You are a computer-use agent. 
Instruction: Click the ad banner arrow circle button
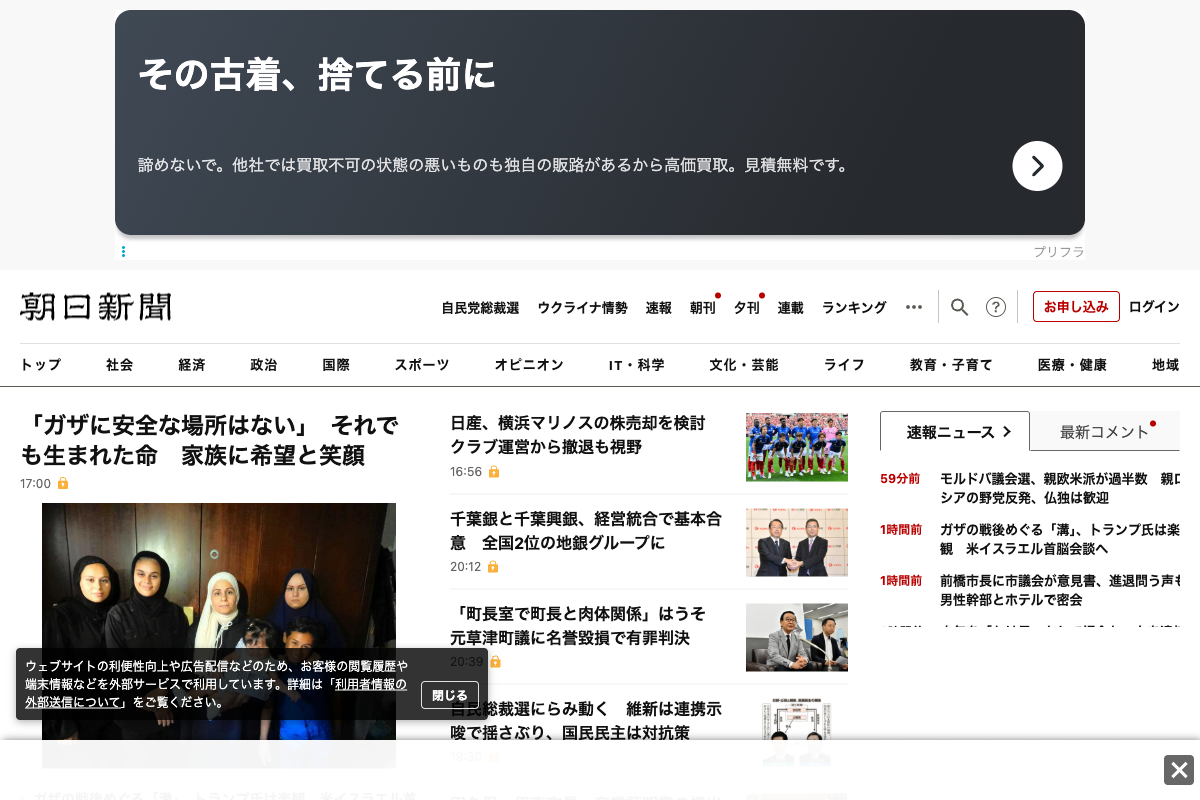tap(1037, 166)
